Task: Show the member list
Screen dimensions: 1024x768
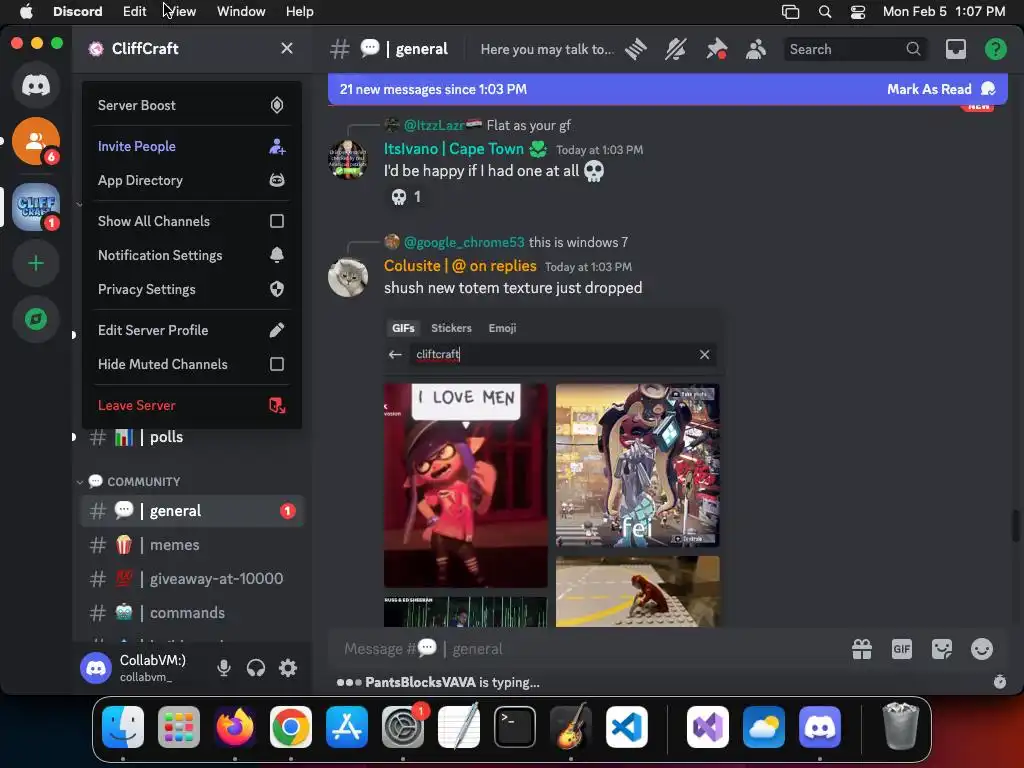Action: coord(756,49)
